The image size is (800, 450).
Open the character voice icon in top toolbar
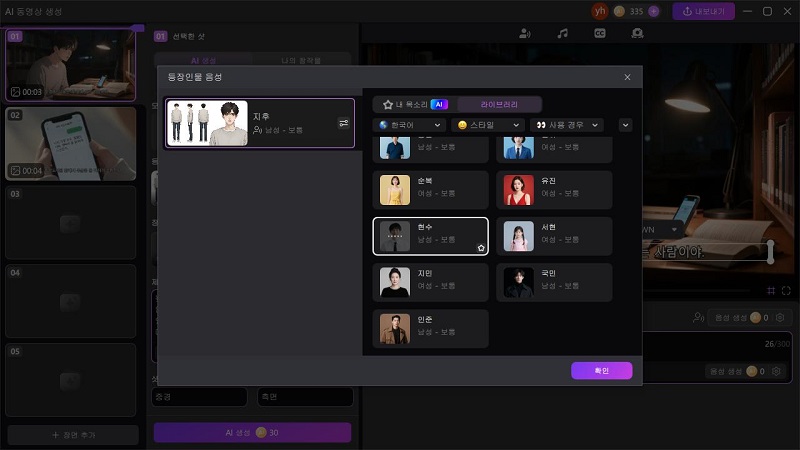(524, 34)
